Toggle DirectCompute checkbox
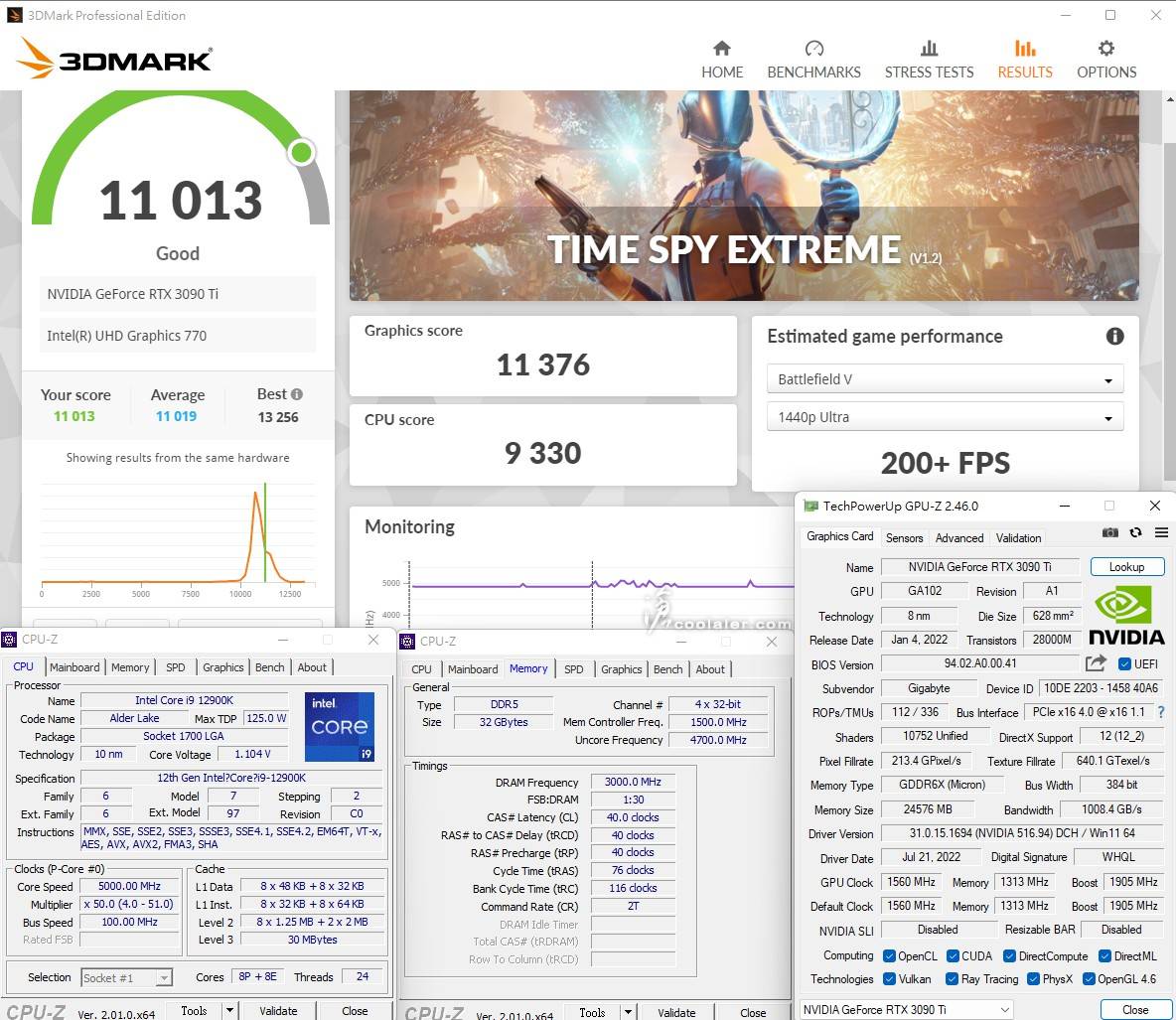This screenshot has height=1020, width=1176. [x=1009, y=955]
